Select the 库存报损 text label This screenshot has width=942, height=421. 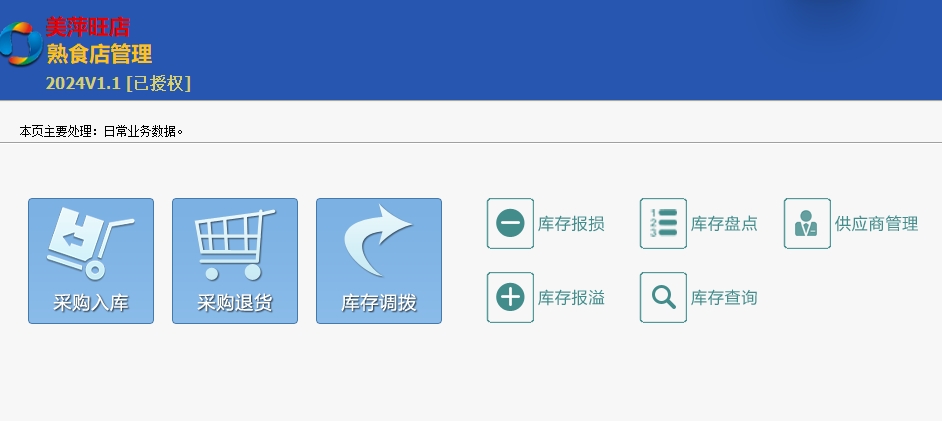tap(571, 224)
